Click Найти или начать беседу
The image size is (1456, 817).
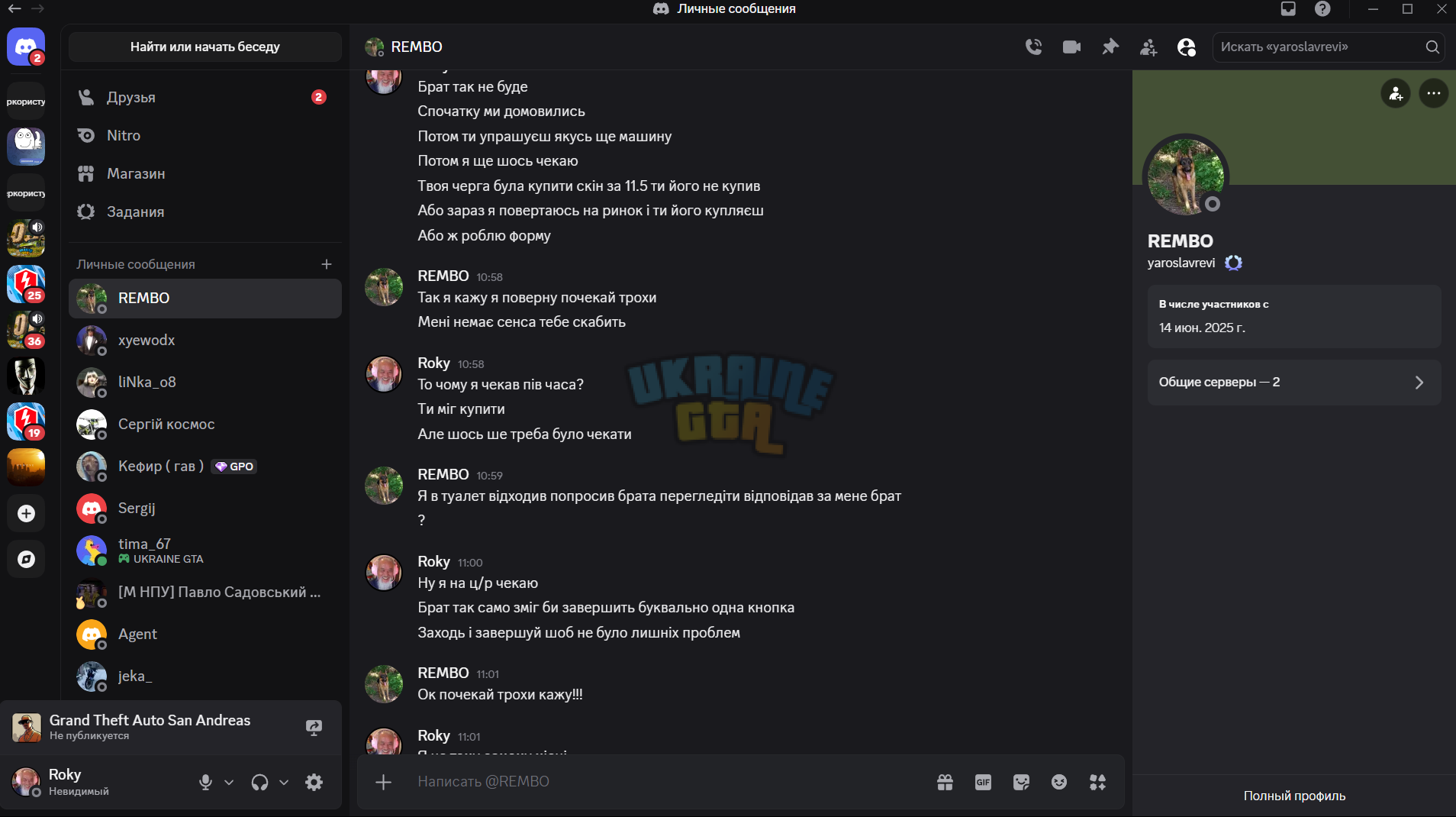pyautogui.click(x=205, y=47)
